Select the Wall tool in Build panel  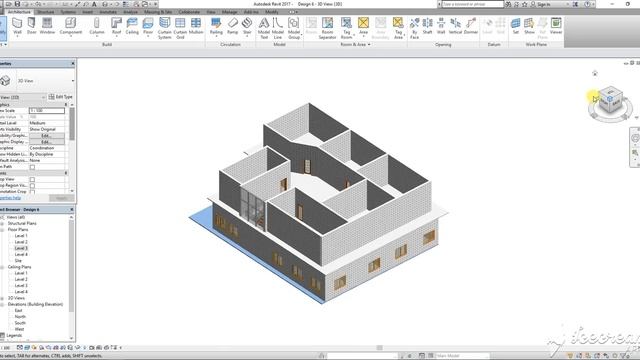(x=17, y=26)
